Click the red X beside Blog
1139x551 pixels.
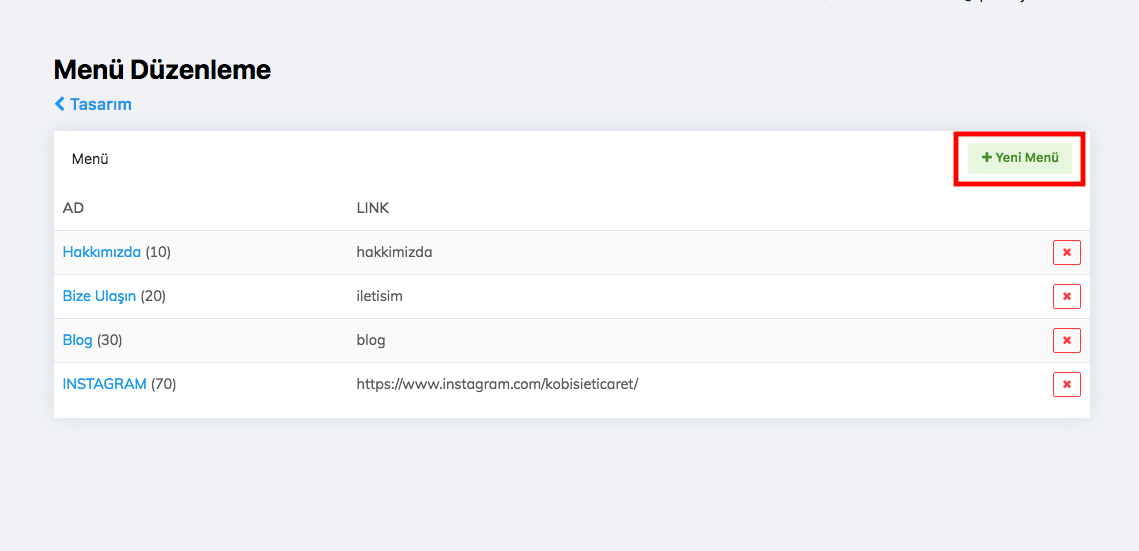(1066, 341)
